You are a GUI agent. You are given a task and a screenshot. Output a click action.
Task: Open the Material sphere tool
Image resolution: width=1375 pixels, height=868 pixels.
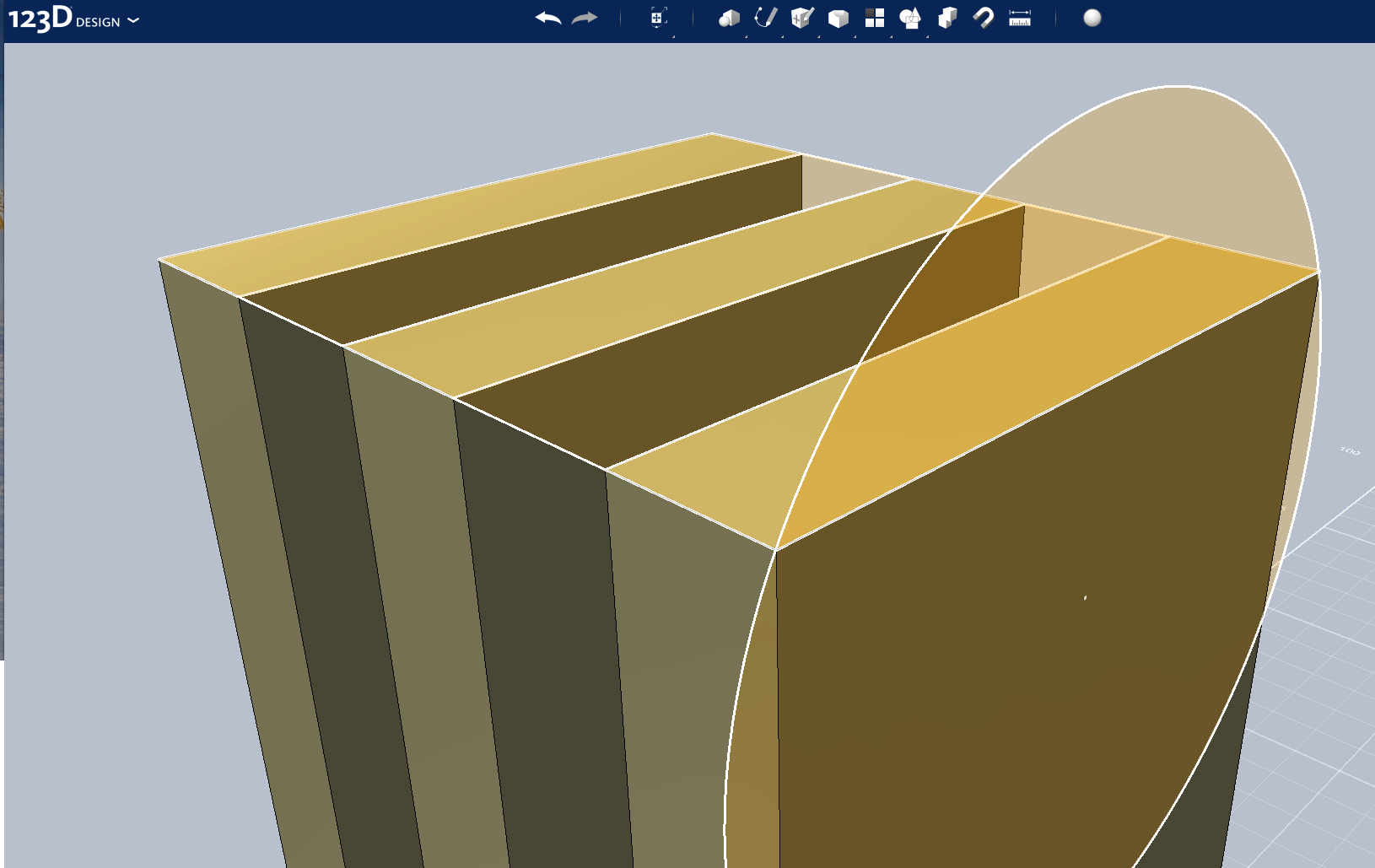1092,18
